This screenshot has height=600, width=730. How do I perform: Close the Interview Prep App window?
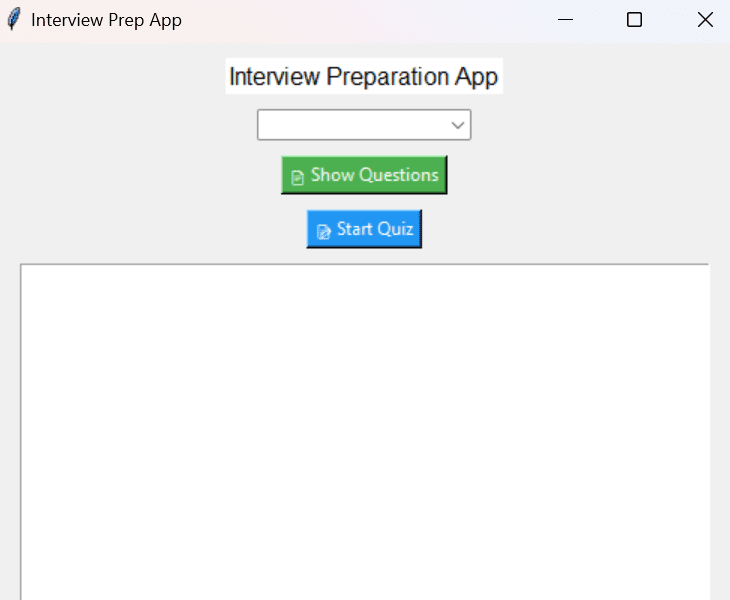[x=705, y=20]
